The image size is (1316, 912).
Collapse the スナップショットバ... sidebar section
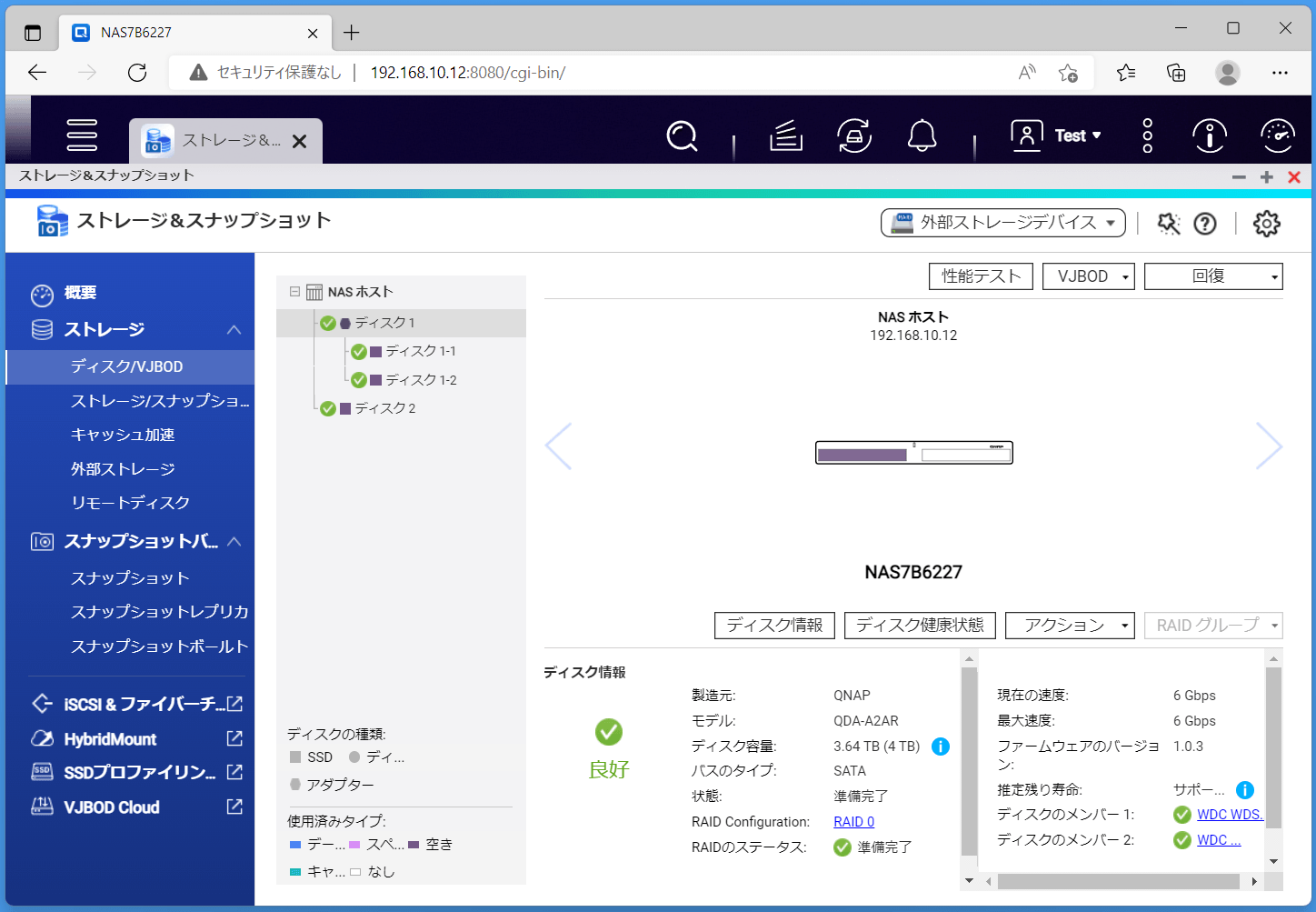234,541
